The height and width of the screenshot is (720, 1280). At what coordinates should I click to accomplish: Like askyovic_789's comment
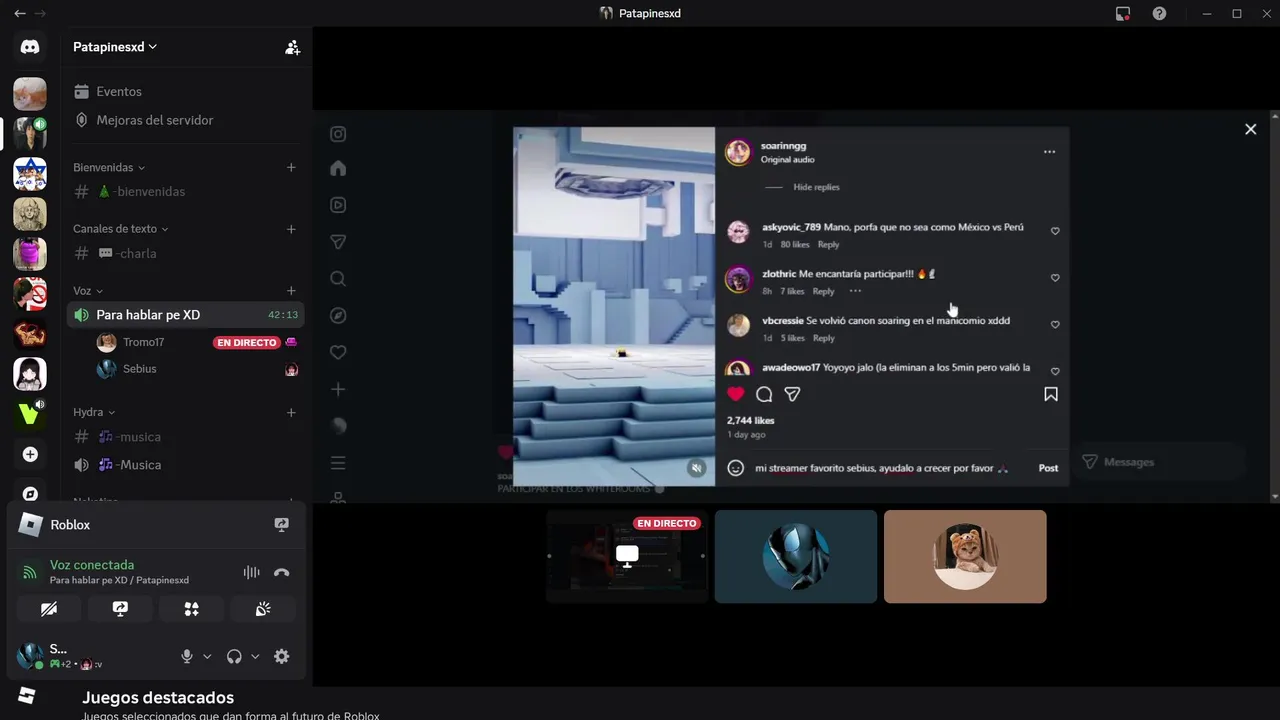click(1055, 231)
